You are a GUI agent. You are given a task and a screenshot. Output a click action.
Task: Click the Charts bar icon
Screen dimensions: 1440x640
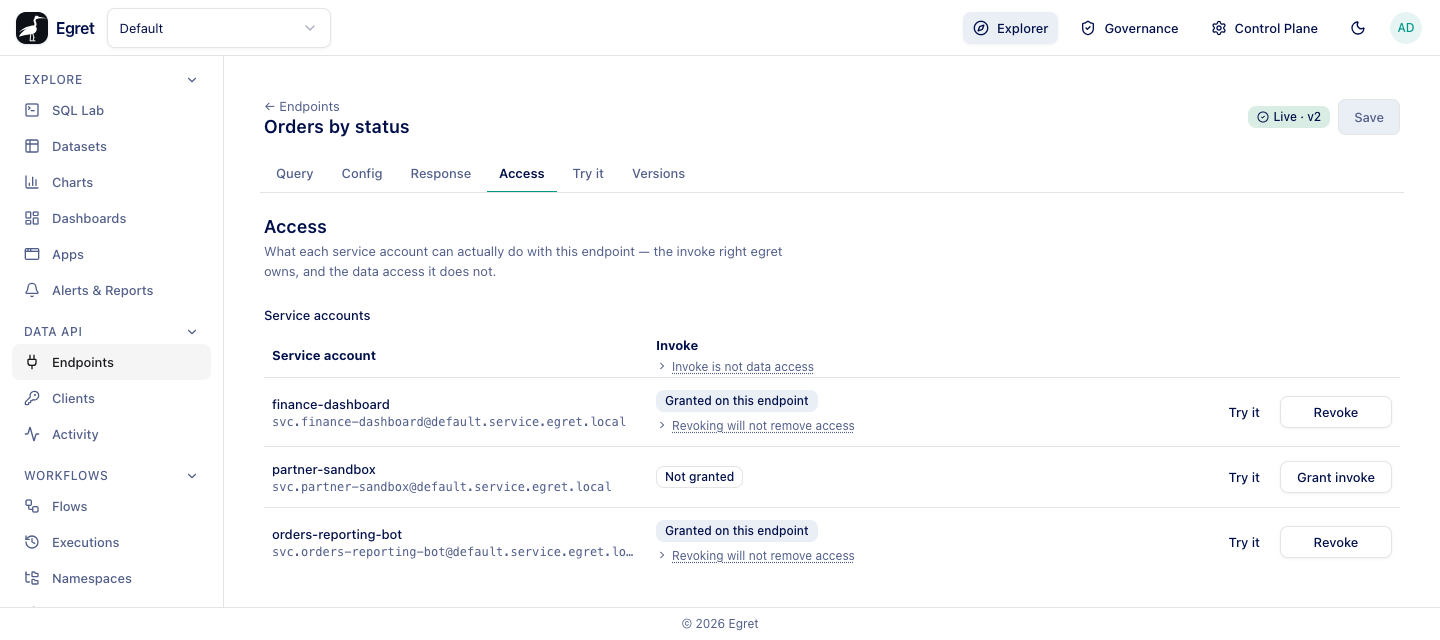point(32,182)
